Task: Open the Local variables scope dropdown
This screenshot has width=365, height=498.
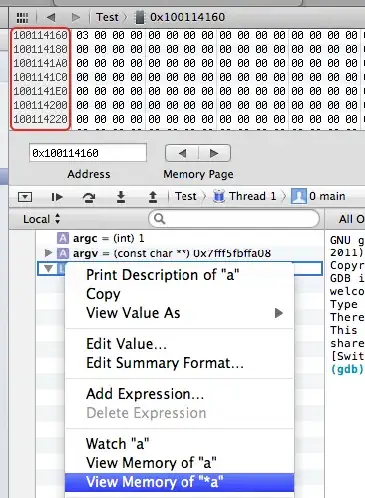Action: point(41,219)
